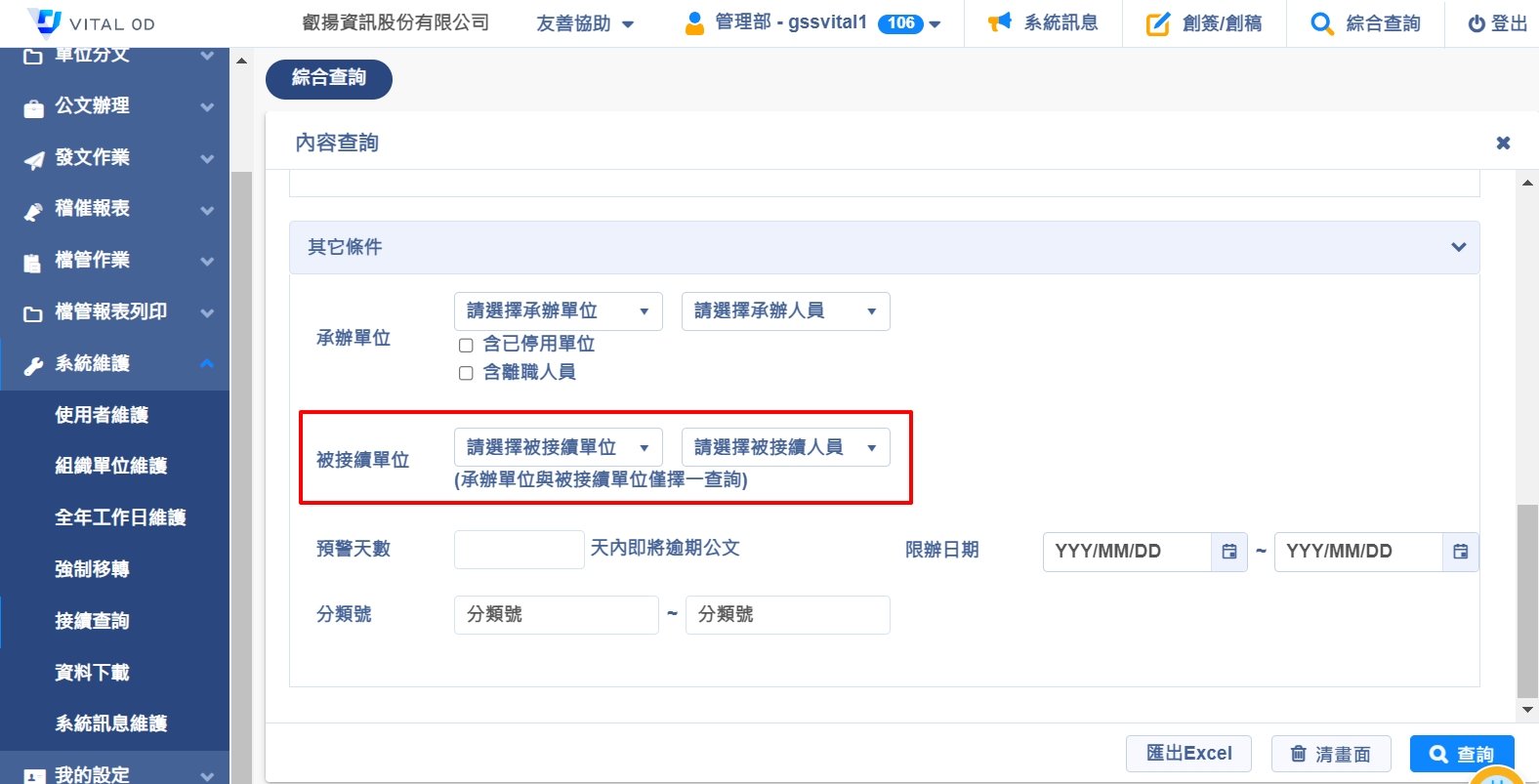Screen dimensions: 1539x784
Task: Select 接續查詢 in the sidebar
Action: click(x=92, y=621)
